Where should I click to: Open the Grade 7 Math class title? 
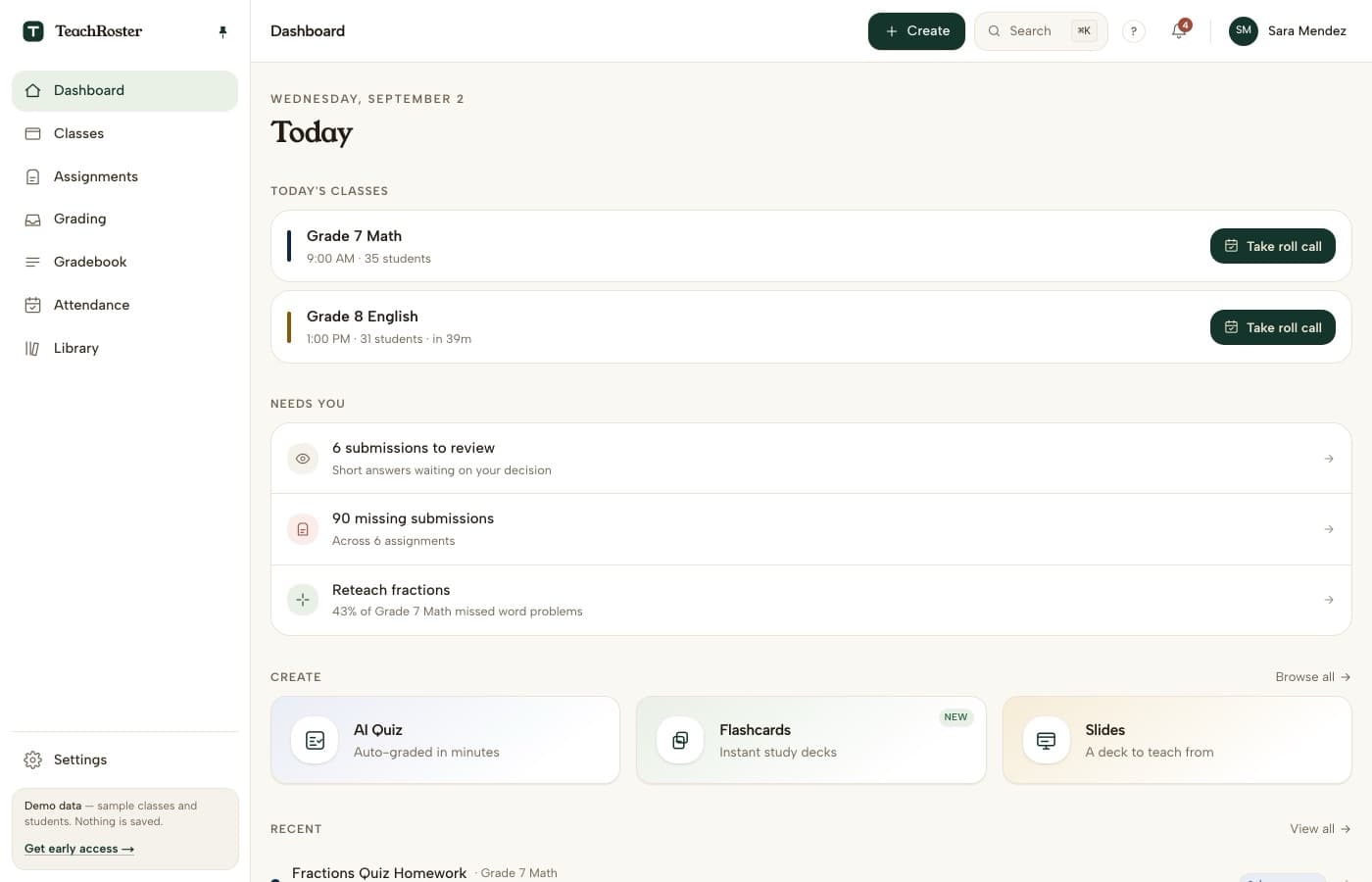point(354,236)
